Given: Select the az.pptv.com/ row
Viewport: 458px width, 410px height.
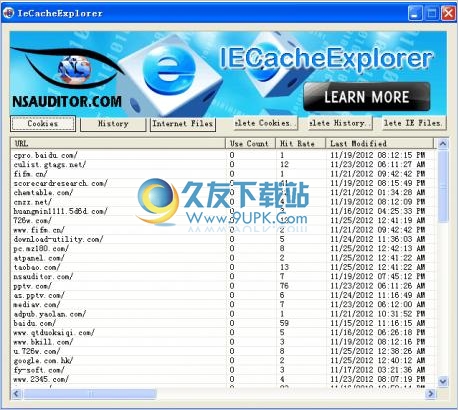Looking at the screenshot, I should tap(223, 295).
